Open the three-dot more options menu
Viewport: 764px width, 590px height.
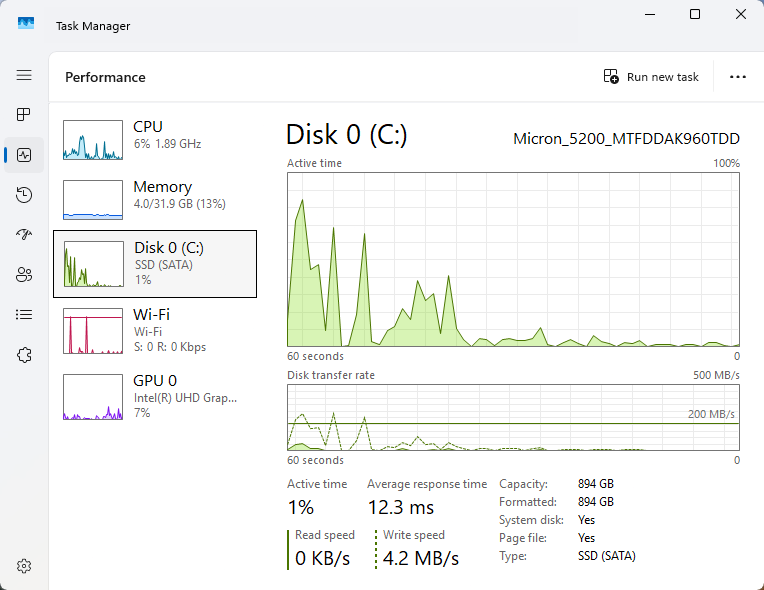(738, 77)
